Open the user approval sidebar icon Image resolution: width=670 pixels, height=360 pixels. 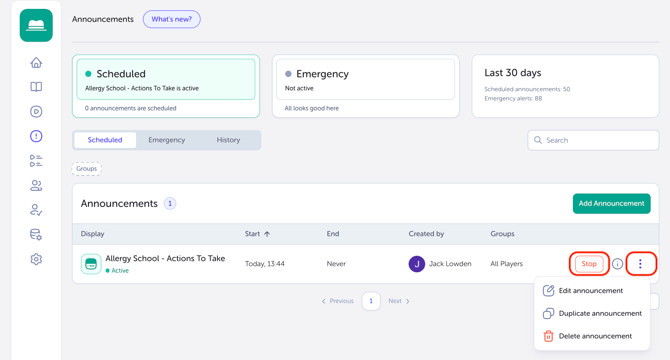pyautogui.click(x=36, y=210)
